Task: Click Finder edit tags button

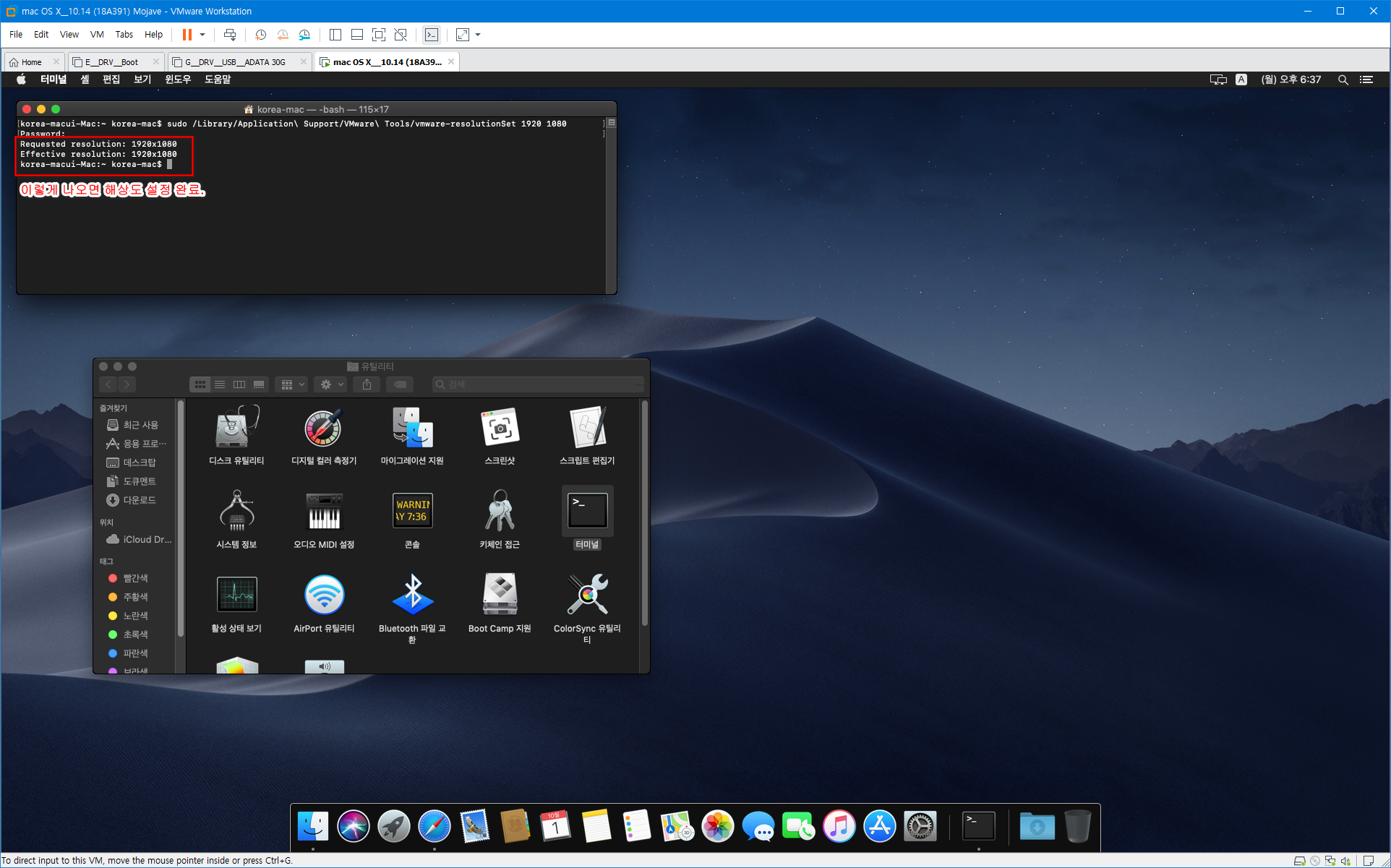Action: click(400, 384)
